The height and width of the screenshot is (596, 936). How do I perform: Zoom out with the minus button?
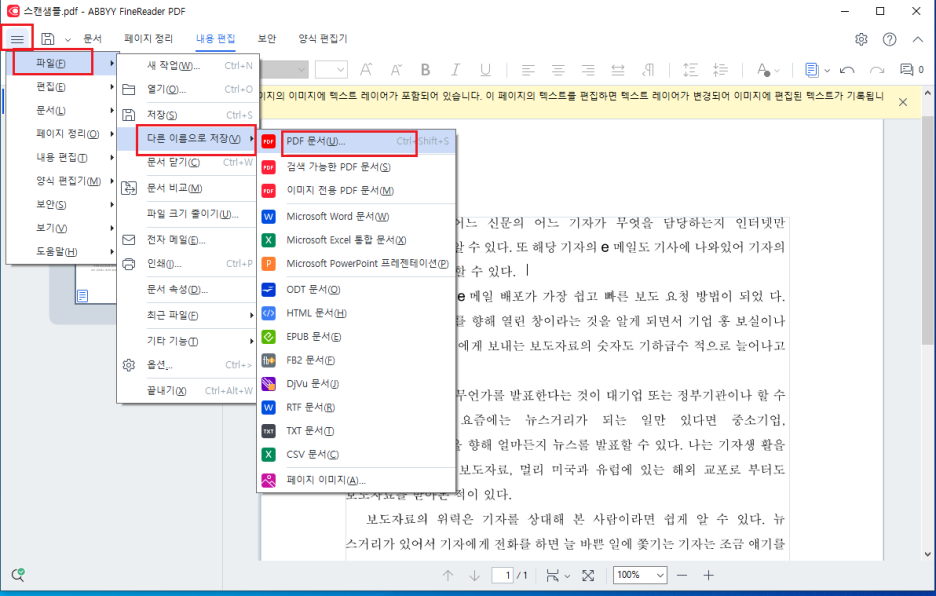682,575
